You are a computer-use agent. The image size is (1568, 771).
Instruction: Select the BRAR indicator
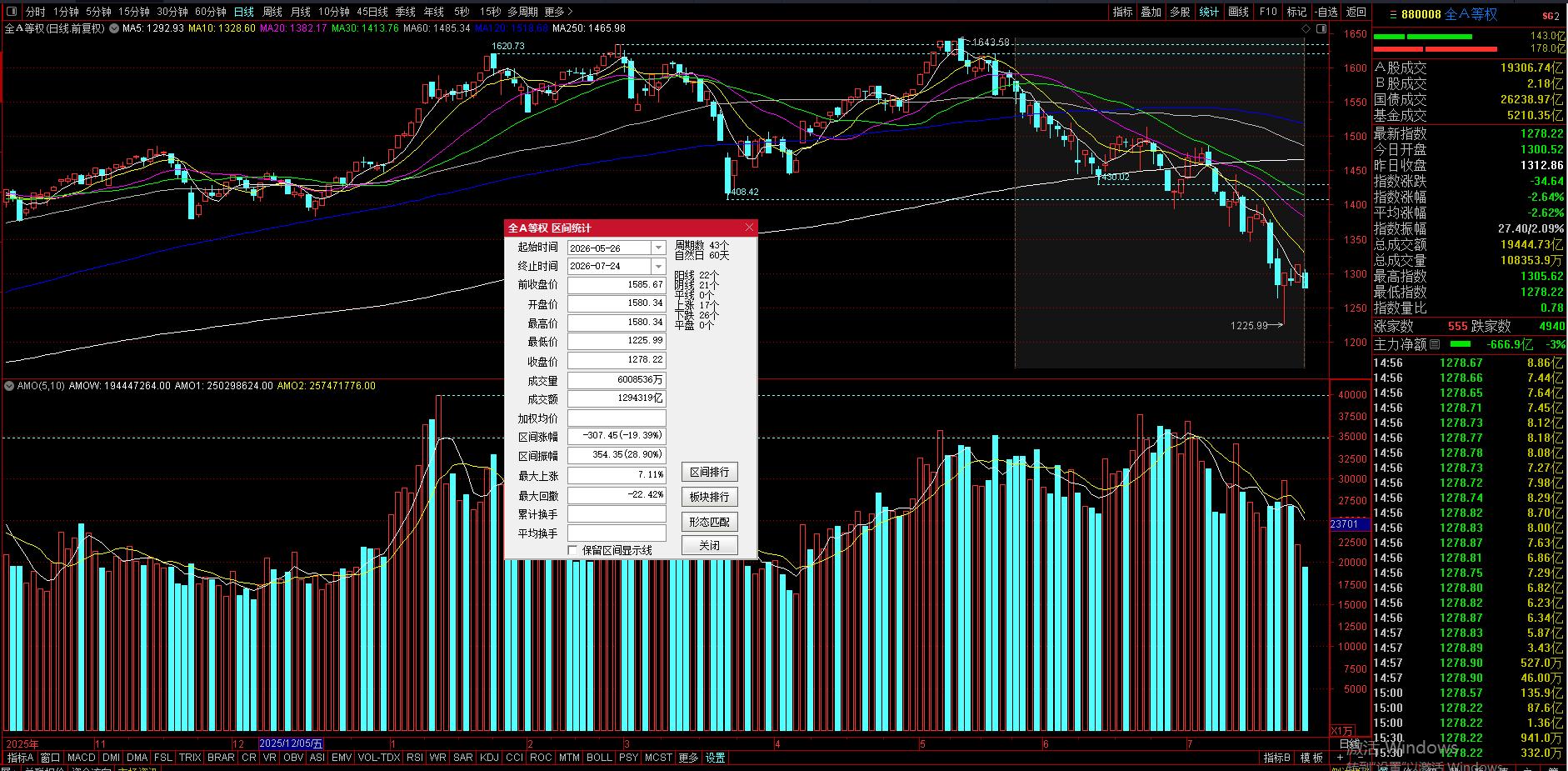221,758
